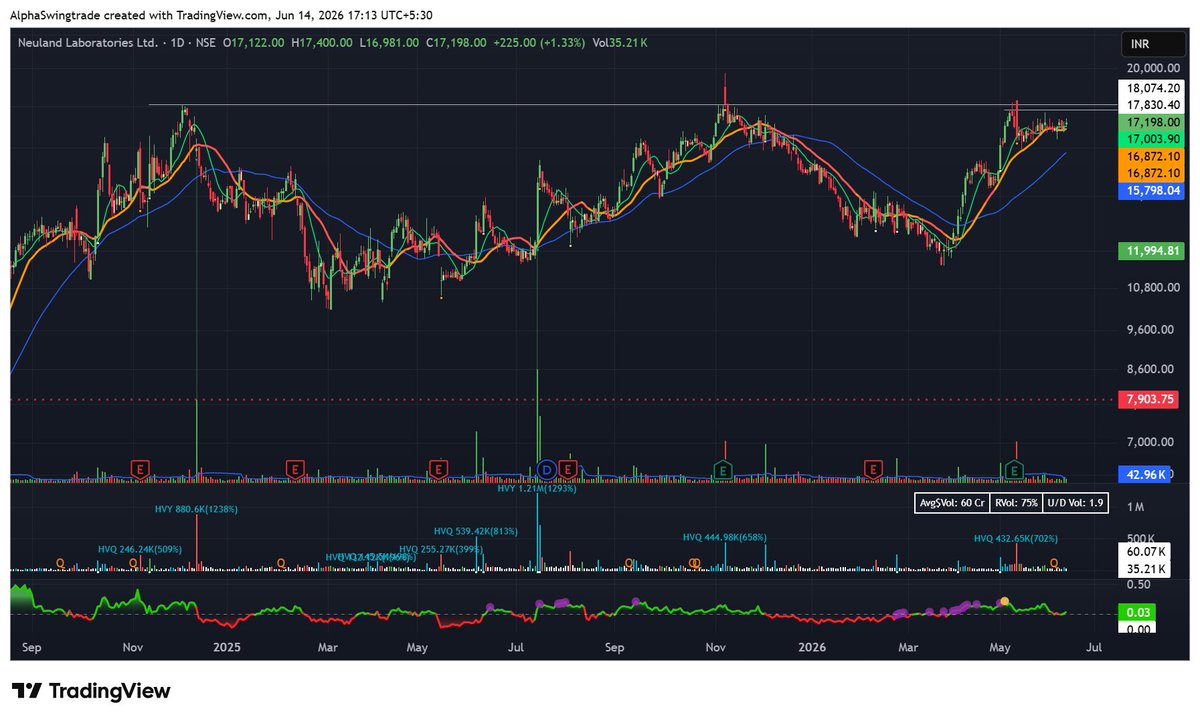Screen dimensions: 1200x721
Task: Click the 1D interval label in the header
Action: click(x=175, y=43)
